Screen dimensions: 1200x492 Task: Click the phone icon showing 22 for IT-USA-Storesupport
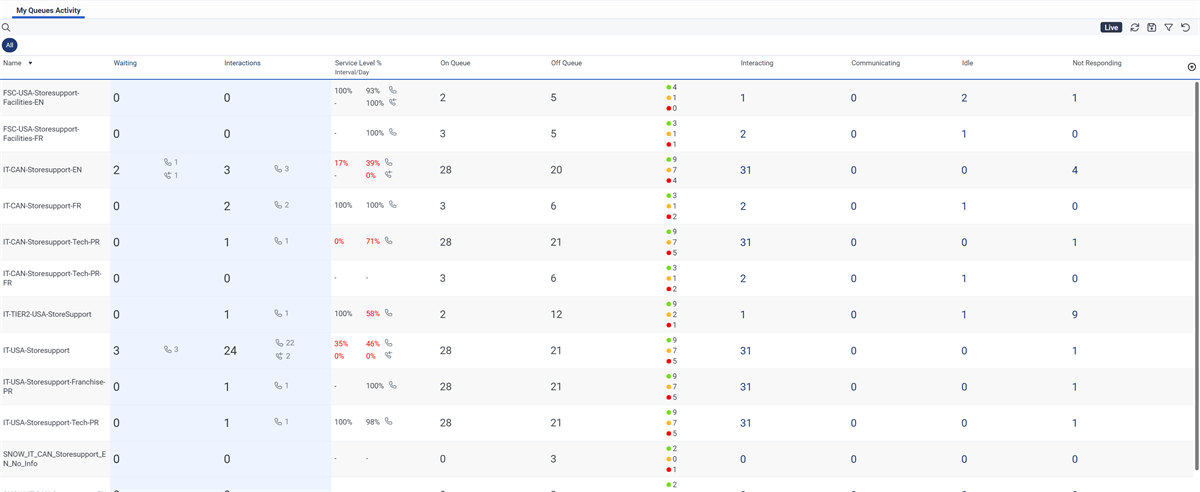click(x=278, y=342)
